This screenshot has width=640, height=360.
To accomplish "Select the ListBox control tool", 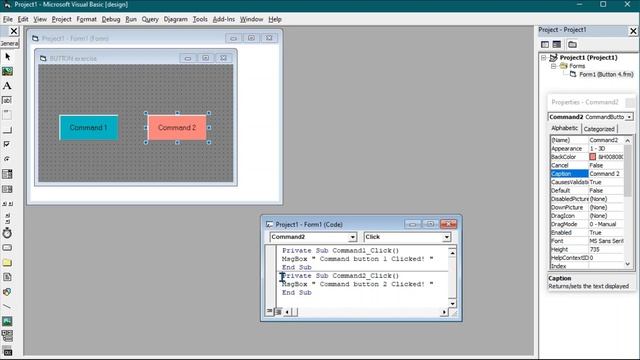I will click(x=7, y=189).
